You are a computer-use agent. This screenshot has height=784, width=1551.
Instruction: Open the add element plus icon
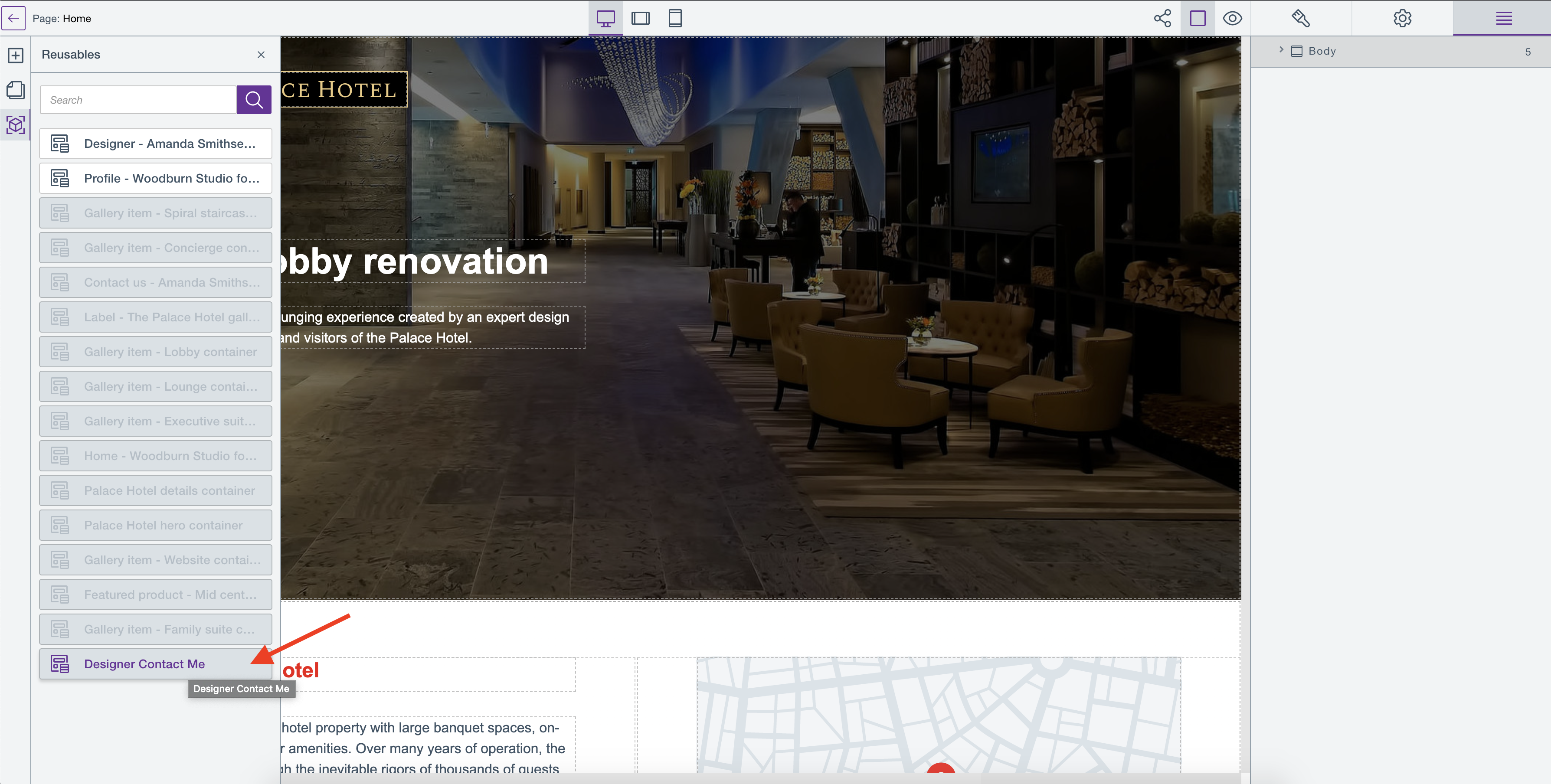[x=16, y=56]
